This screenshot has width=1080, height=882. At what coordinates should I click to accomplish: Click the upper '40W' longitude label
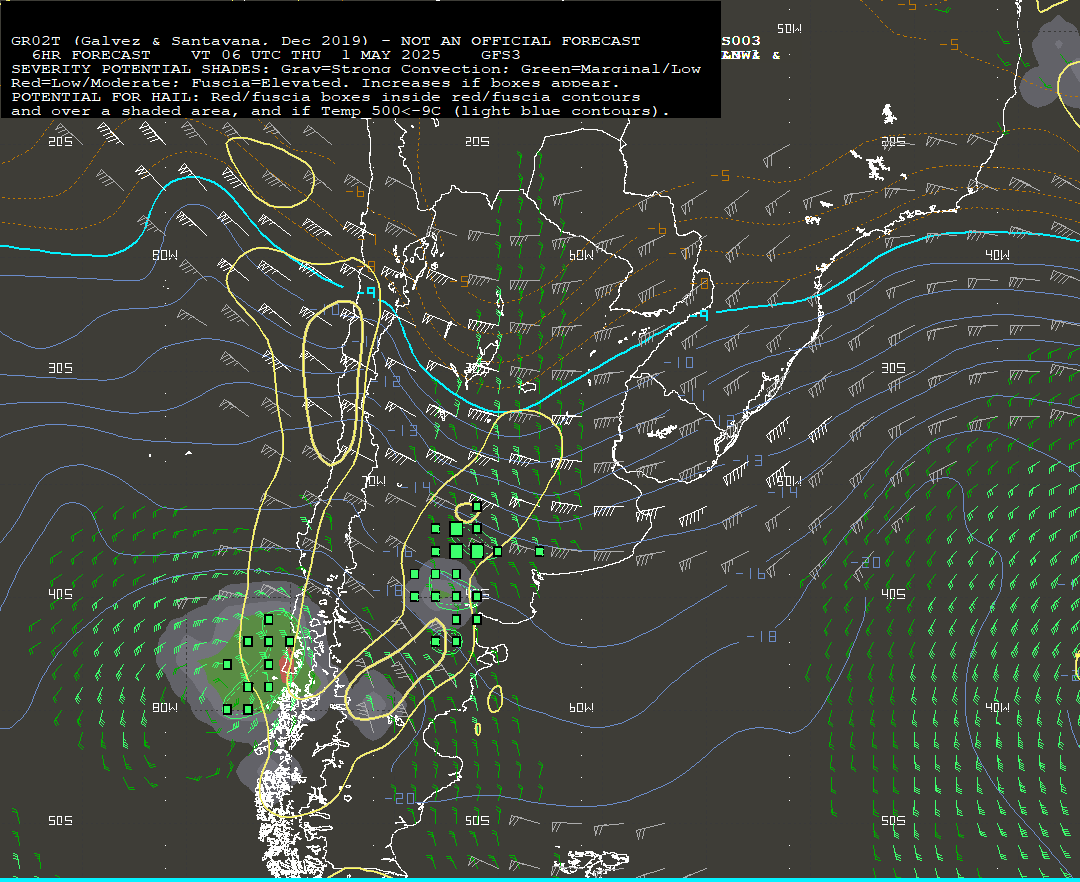click(x=997, y=255)
